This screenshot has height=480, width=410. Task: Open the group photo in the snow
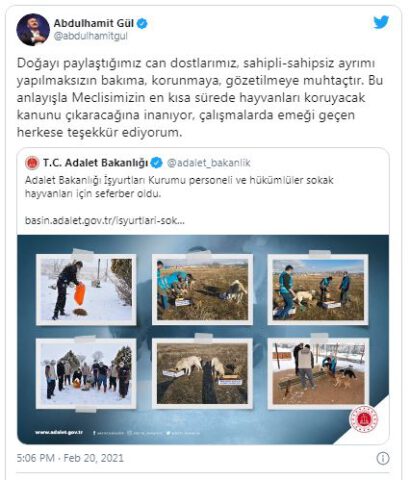[x=86, y=374]
